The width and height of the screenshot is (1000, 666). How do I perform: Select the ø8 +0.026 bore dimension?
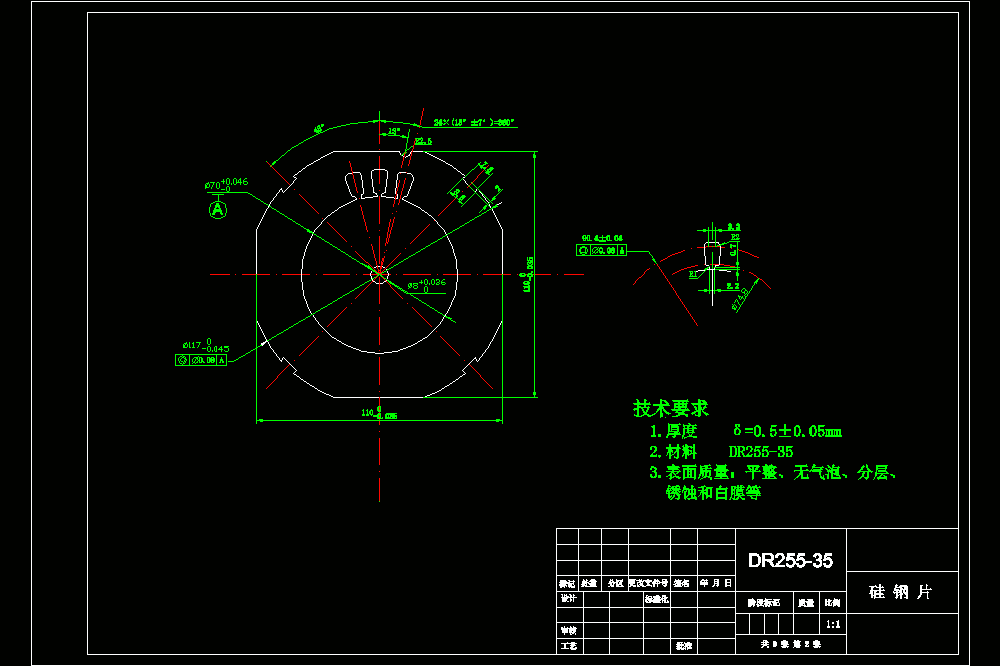point(427,285)
